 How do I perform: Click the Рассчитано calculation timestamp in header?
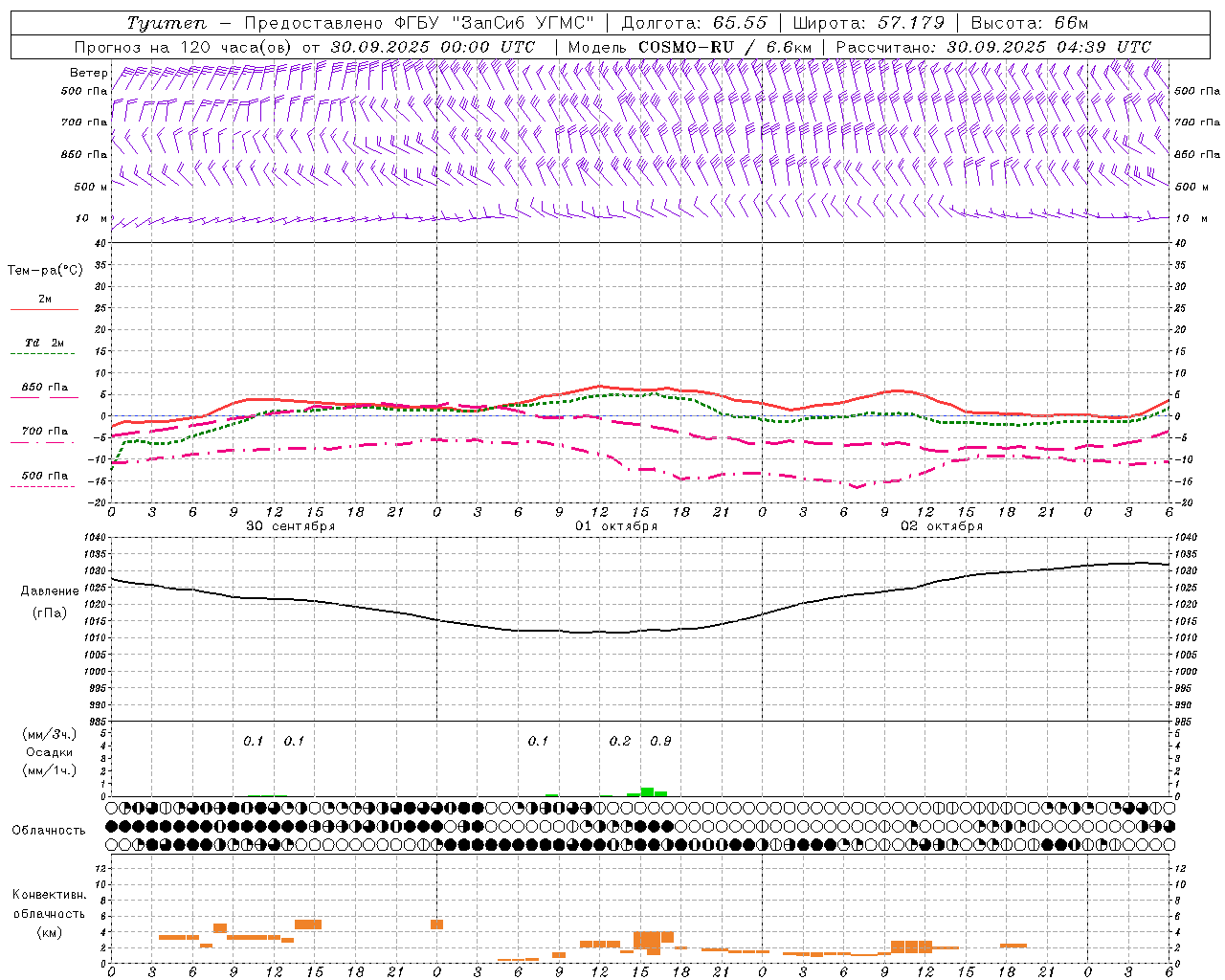click(992, 47)
